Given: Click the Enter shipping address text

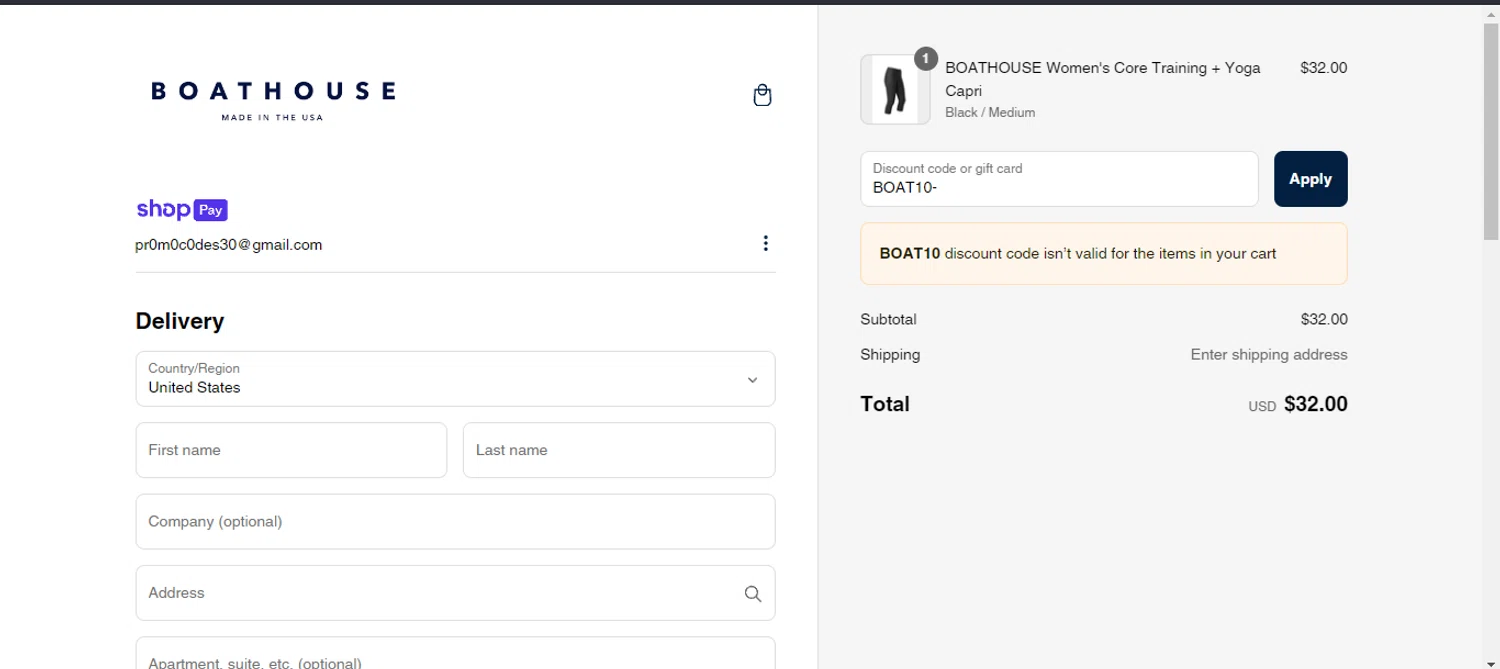Looking at the screenshot, I should coord(1269,355).
